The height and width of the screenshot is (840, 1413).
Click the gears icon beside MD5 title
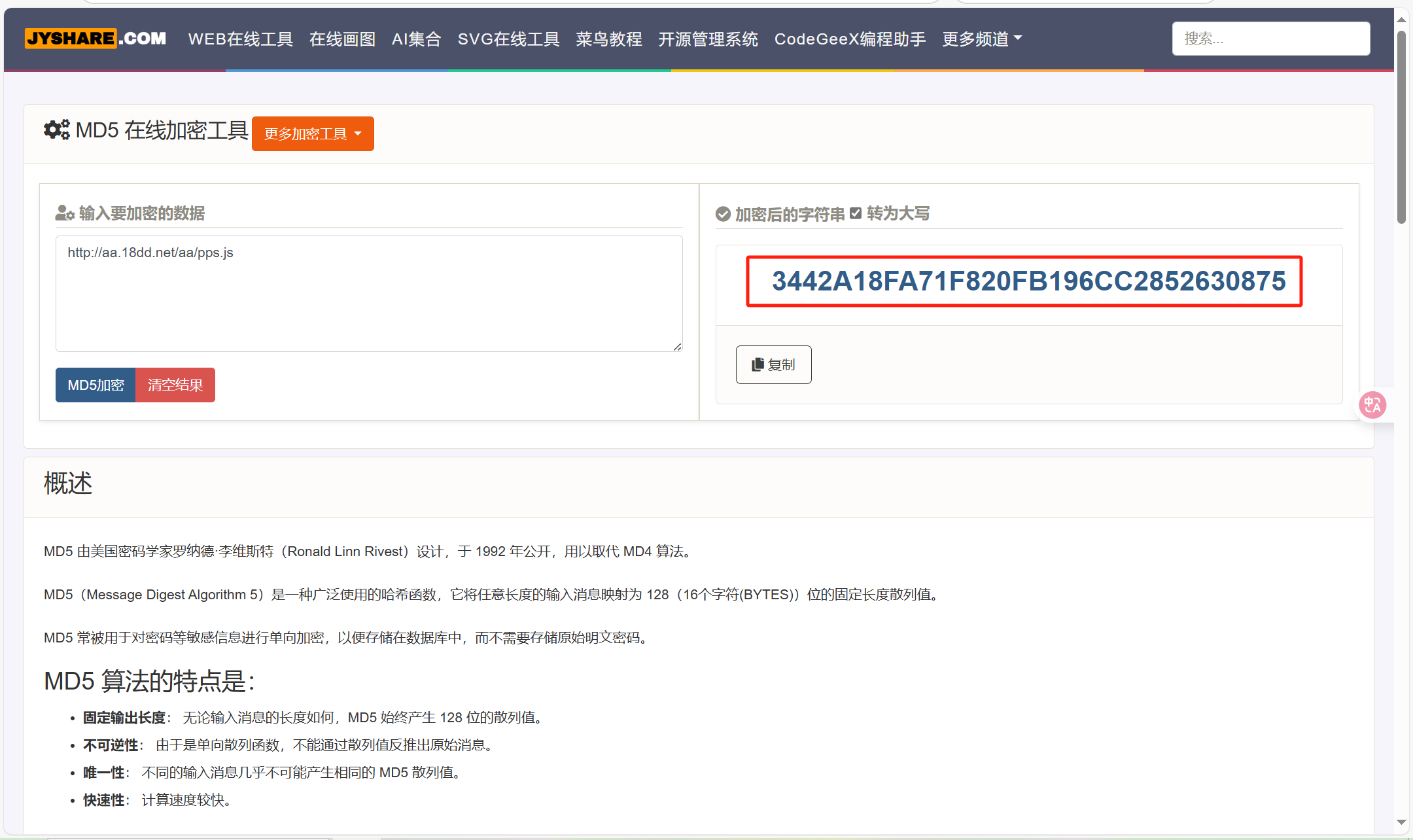click(57, 130)
